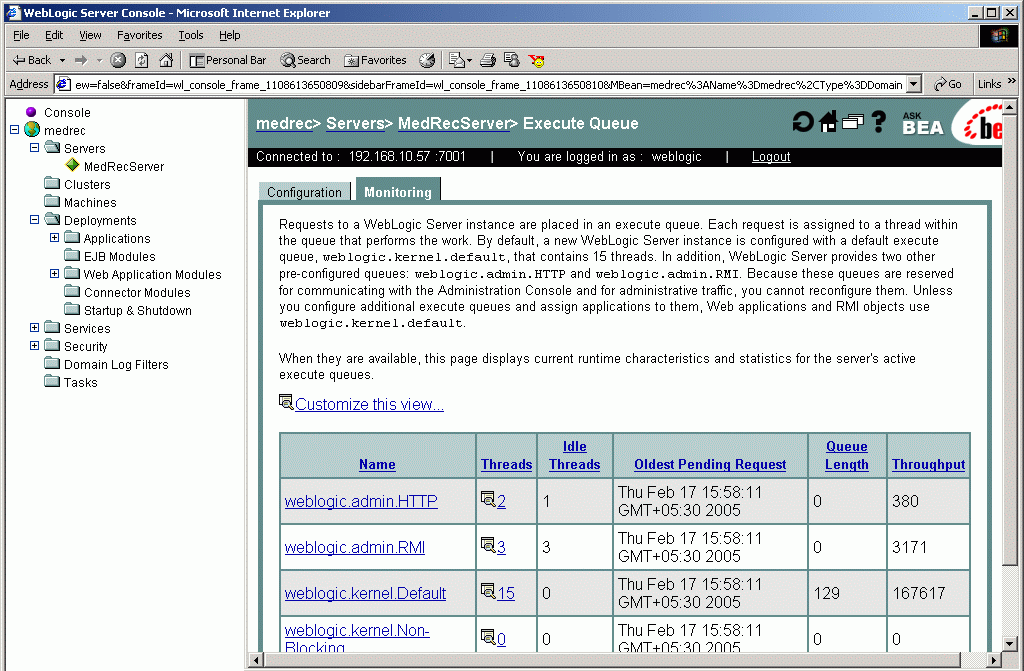
Task: Sort table by Queue Length header
Action: click(x=846, y=455)
